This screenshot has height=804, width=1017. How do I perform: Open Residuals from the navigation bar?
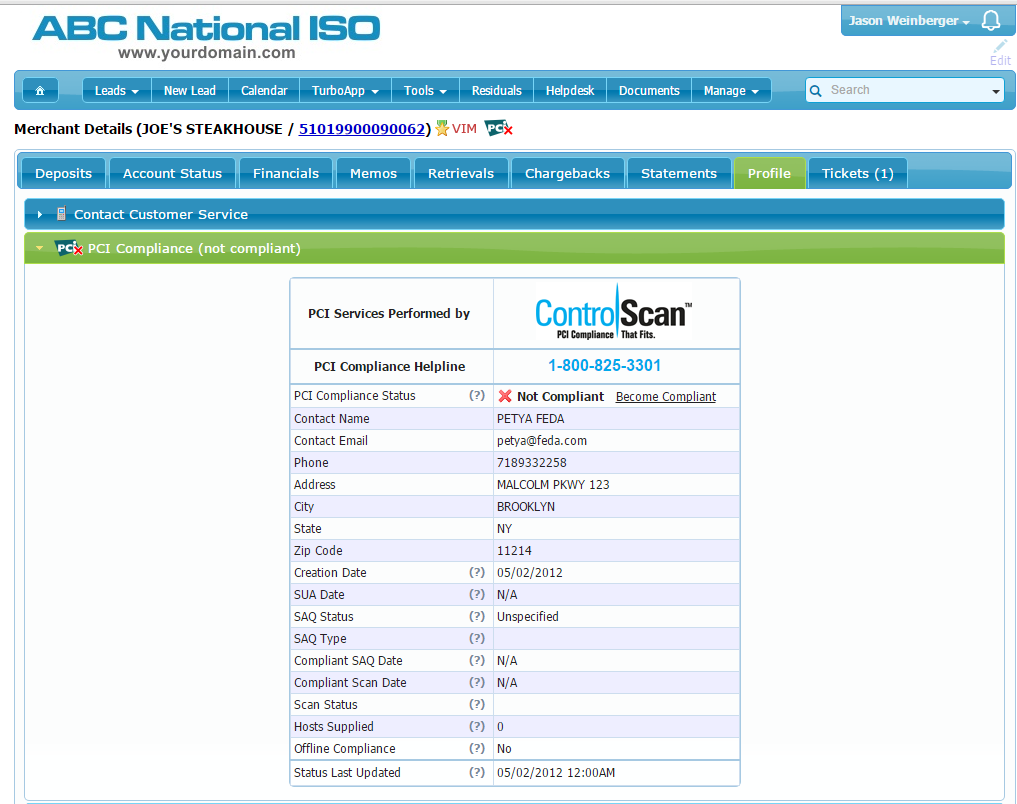tap(497, 91)
